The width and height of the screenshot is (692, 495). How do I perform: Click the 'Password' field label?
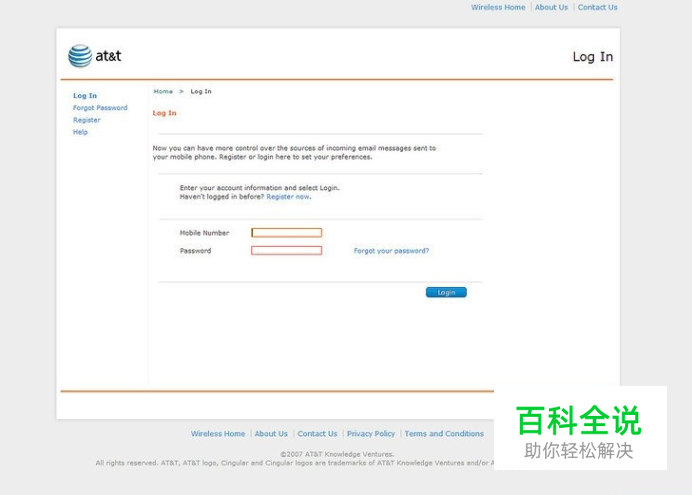[x=195, y=251]
